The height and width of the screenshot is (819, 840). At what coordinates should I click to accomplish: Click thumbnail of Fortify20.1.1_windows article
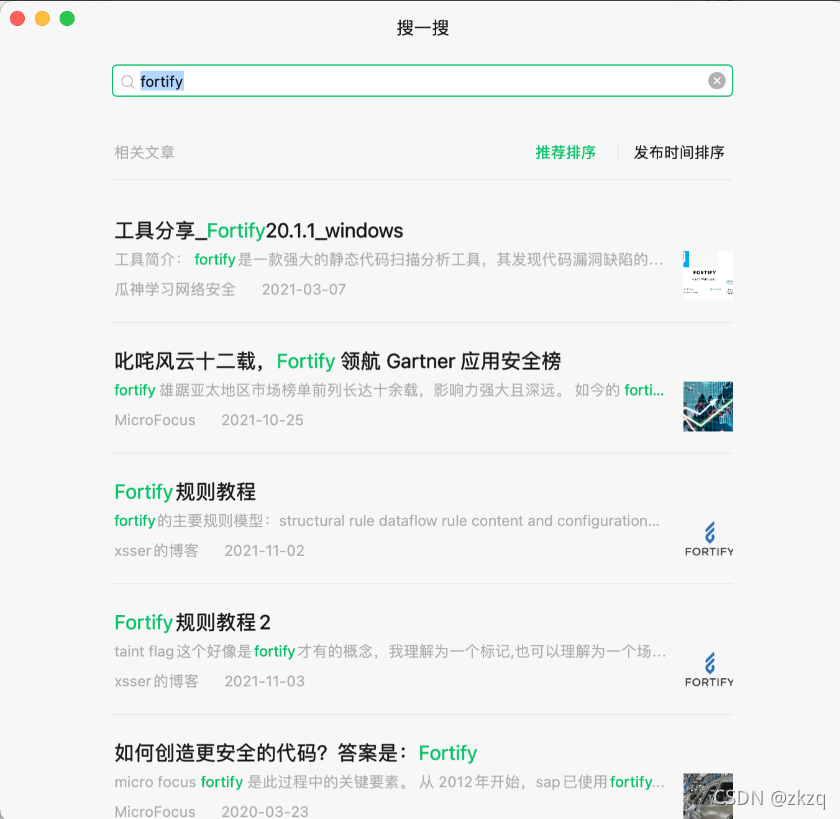[708, 276]
